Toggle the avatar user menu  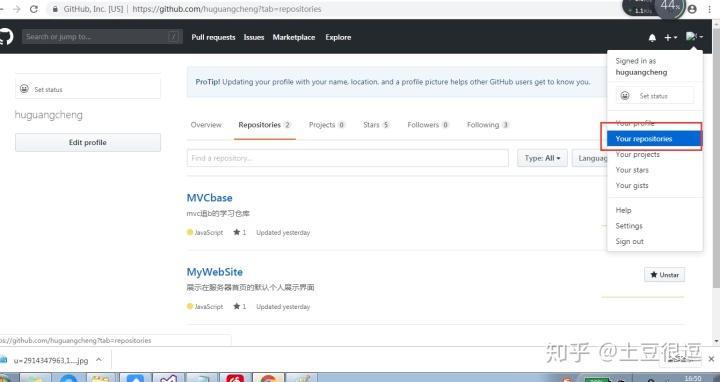694,36
